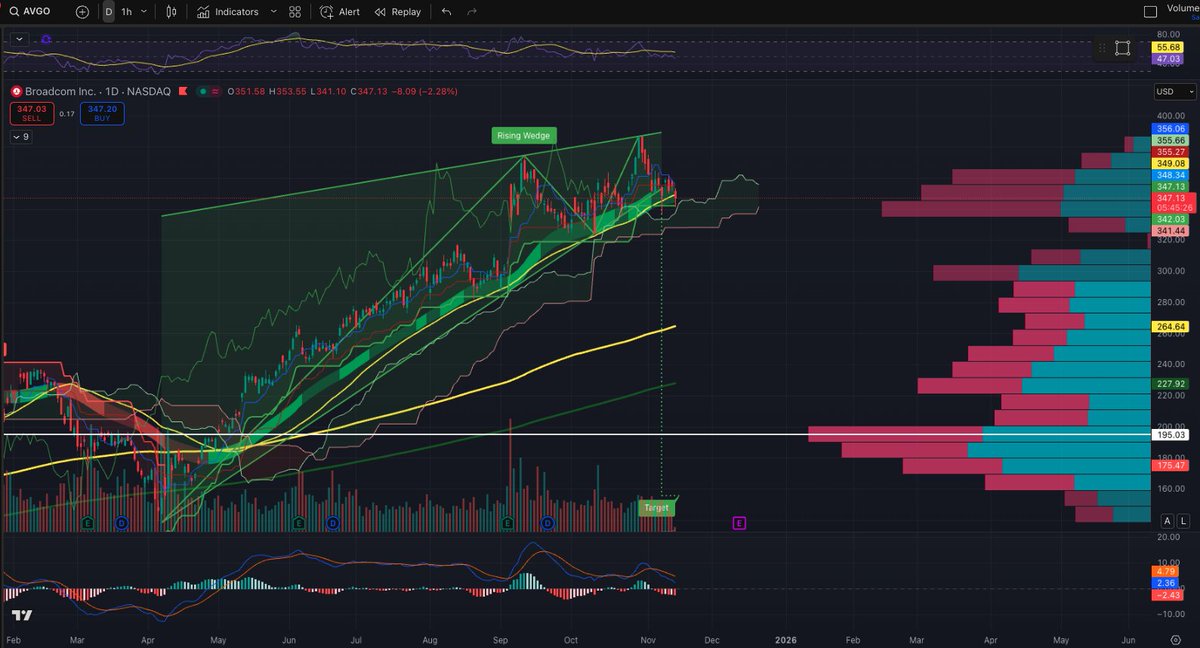Click the -2.43 red MACD value label

click(x=1165, y=597)
